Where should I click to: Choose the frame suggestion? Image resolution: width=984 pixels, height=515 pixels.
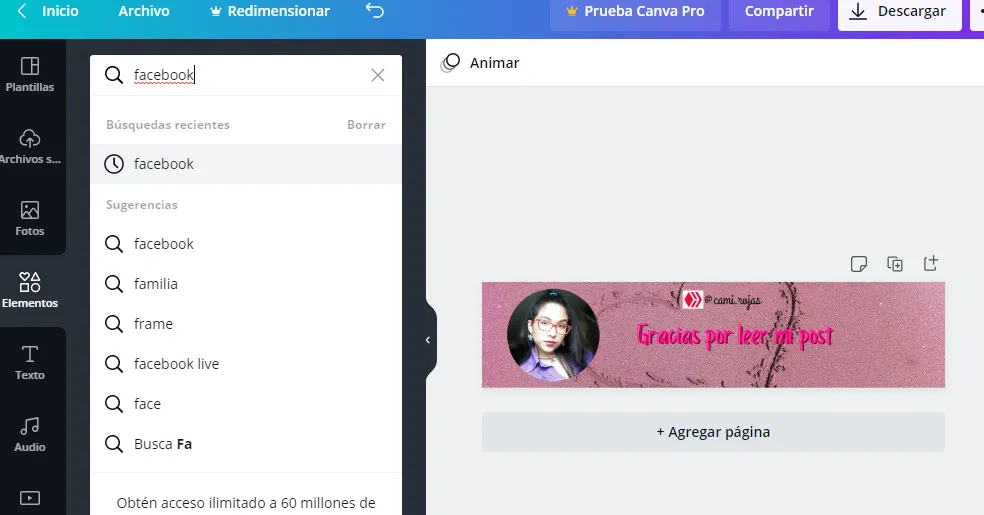[x=246, y=324]
